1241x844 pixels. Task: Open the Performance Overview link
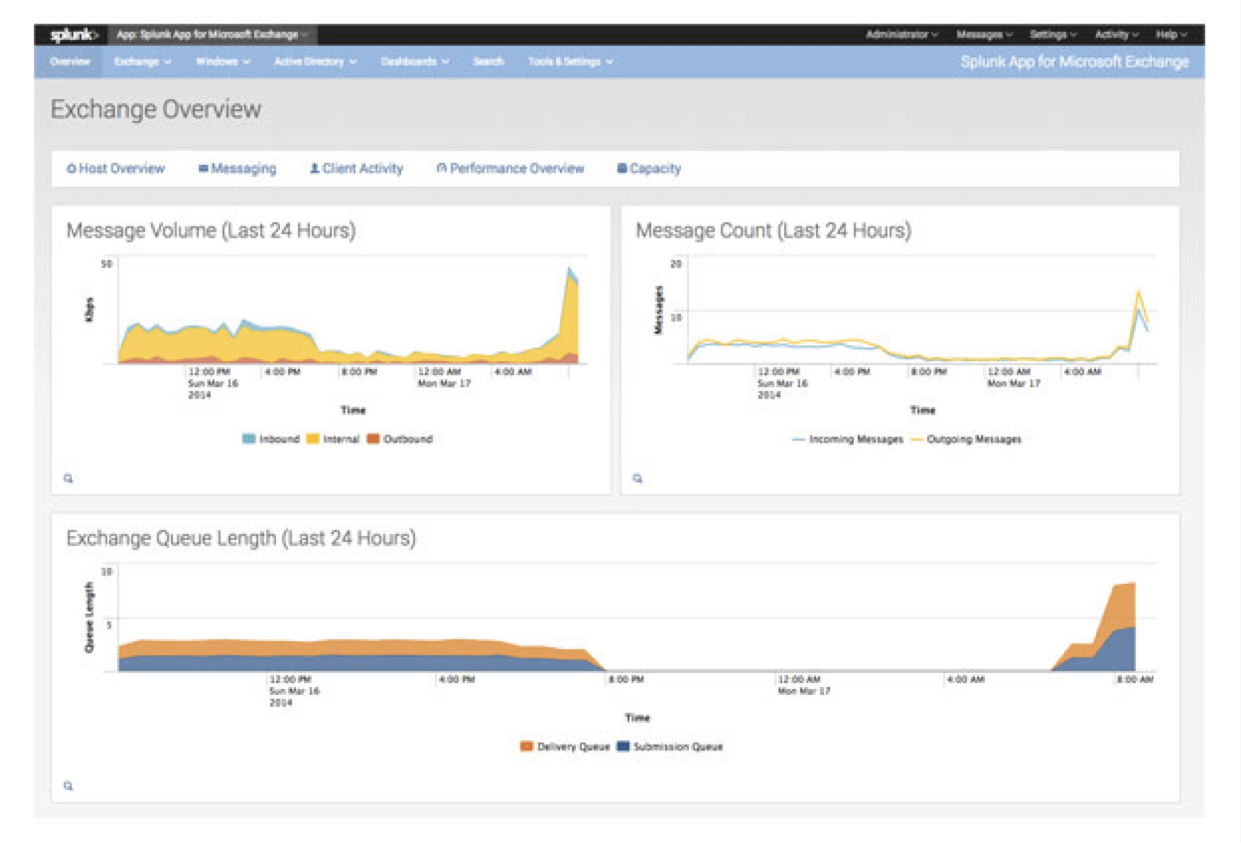[x=510, y=169]
